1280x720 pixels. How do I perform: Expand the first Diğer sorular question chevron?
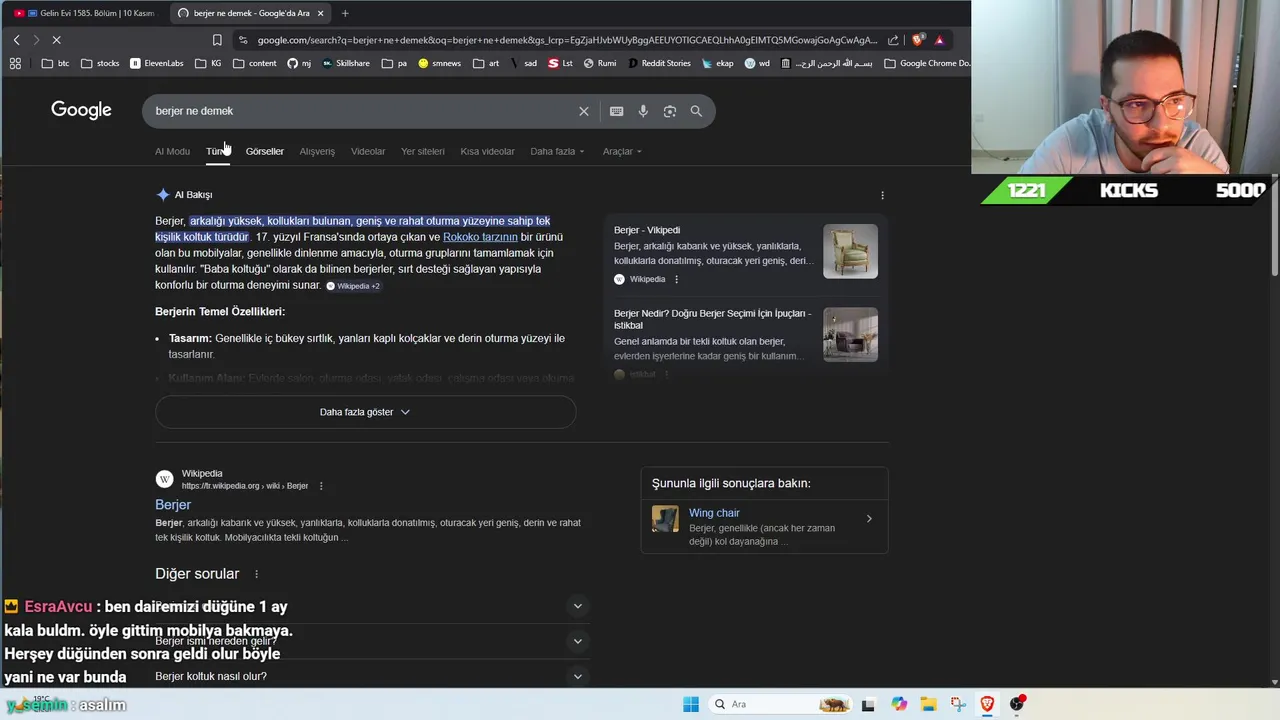577,606
